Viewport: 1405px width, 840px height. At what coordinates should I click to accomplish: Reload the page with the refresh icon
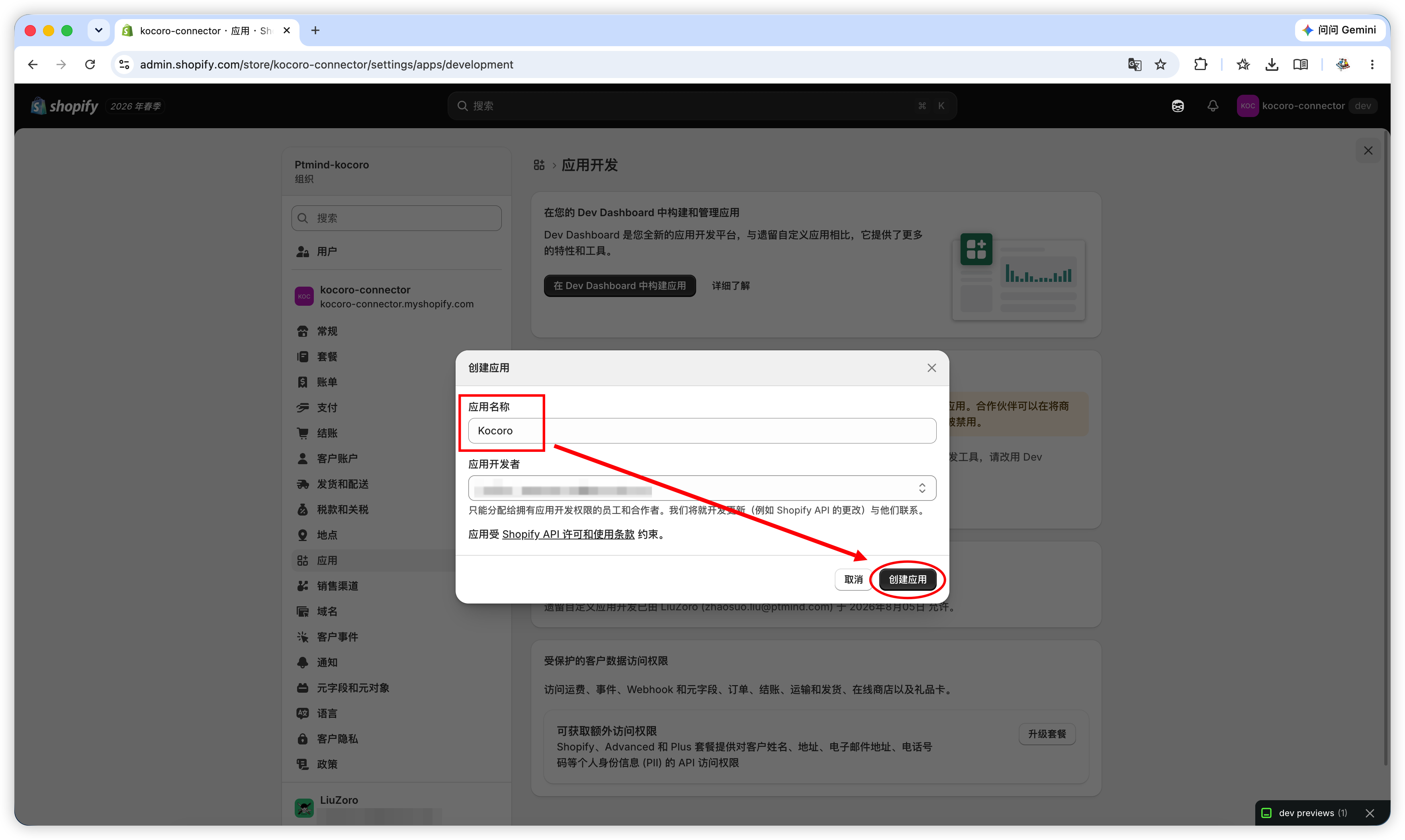click(x=90, y=64)
